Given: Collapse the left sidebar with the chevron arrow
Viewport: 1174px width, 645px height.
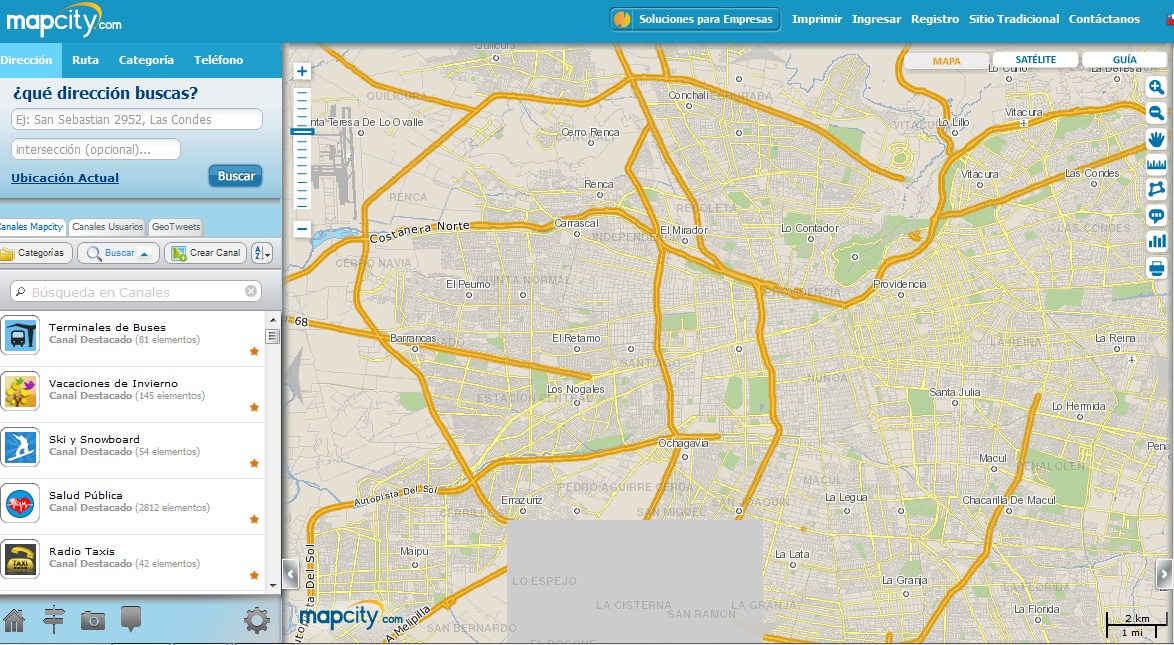Looking at the screenshot, I should 291,573.
